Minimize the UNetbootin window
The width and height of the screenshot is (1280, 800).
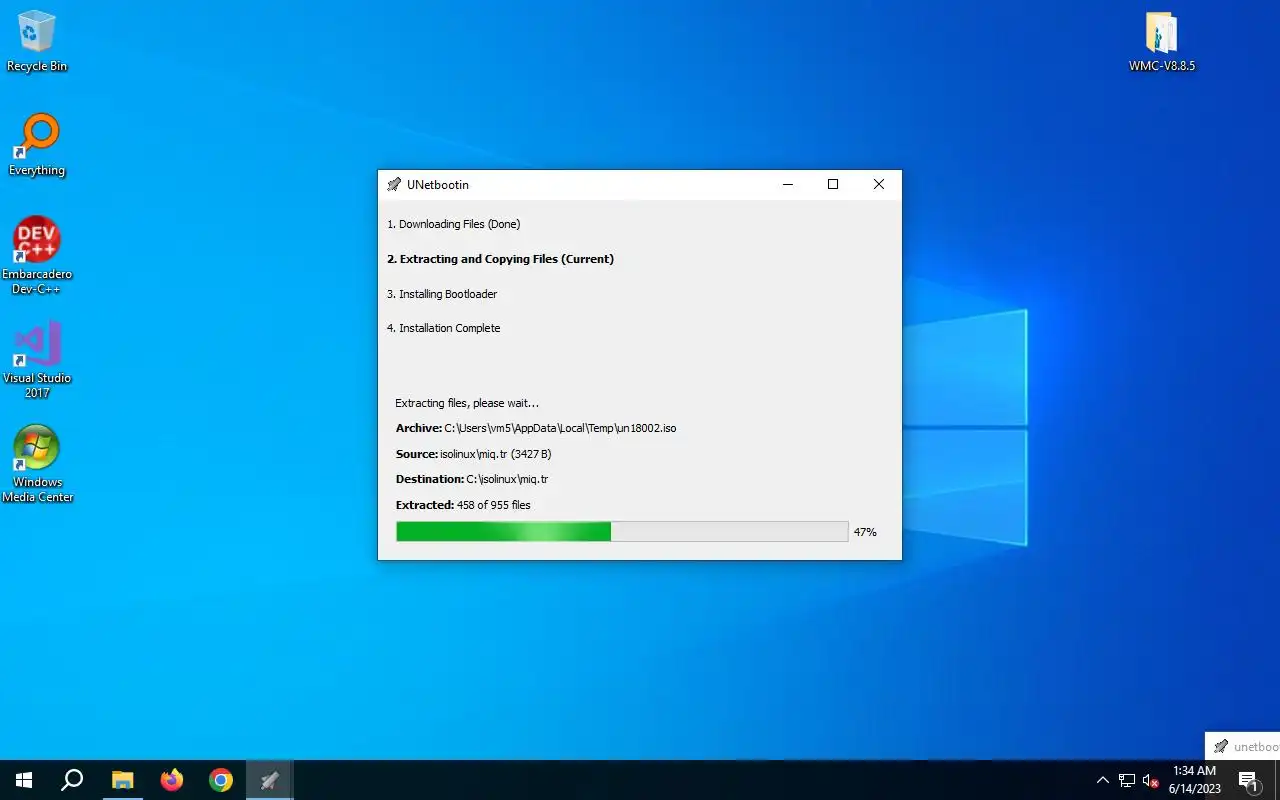point(787,185)
